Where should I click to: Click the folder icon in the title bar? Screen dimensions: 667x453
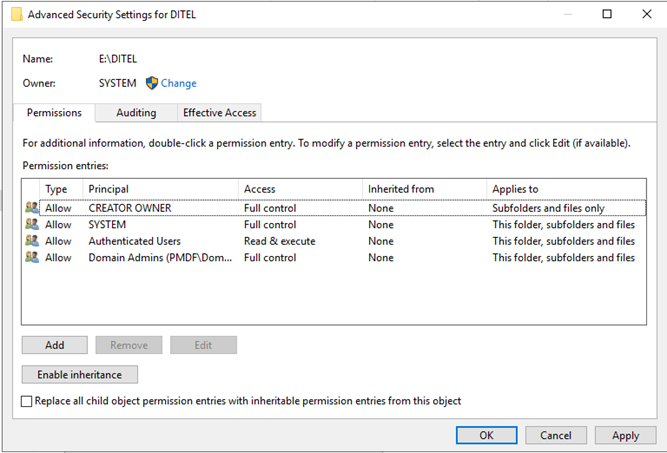pyautogui.click(x=14, y=15)
